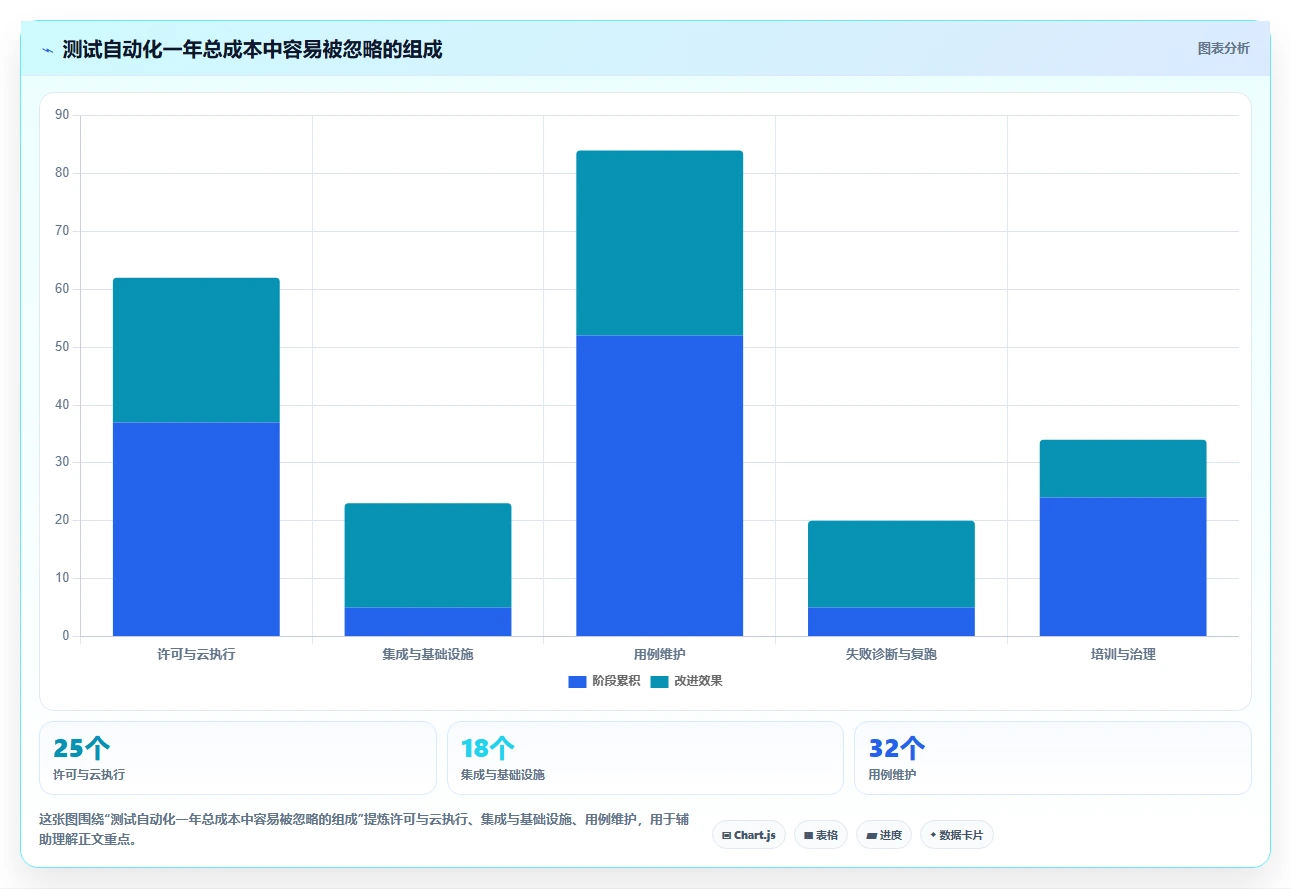This screenshot has width=1291, height=889.
Task: Click the icon in the 进度 tag
Action: 870,835
